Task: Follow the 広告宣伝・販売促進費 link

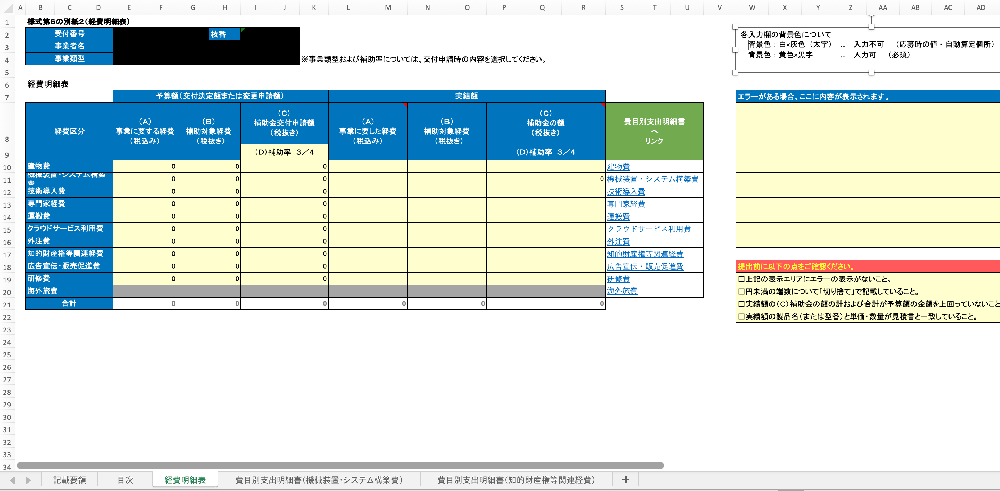Action: pyautogui.click(x=645, y=267)
